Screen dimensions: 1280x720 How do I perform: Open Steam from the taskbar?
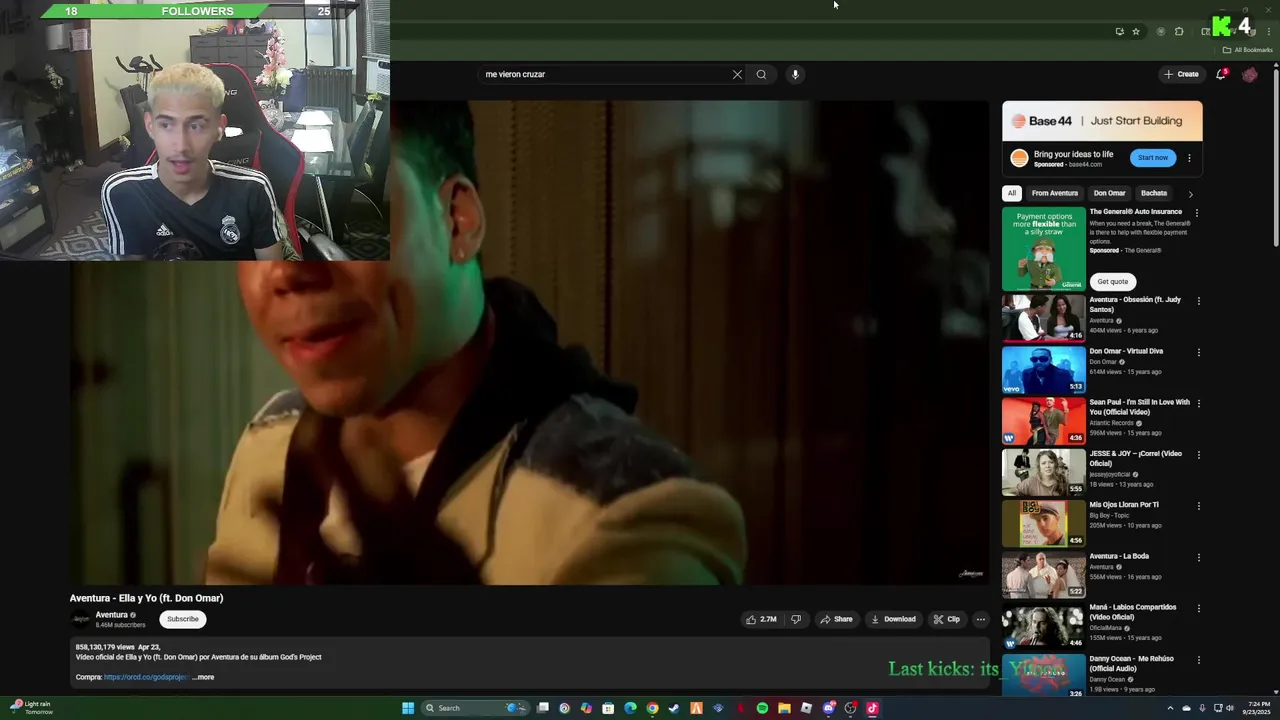[673, 708]
